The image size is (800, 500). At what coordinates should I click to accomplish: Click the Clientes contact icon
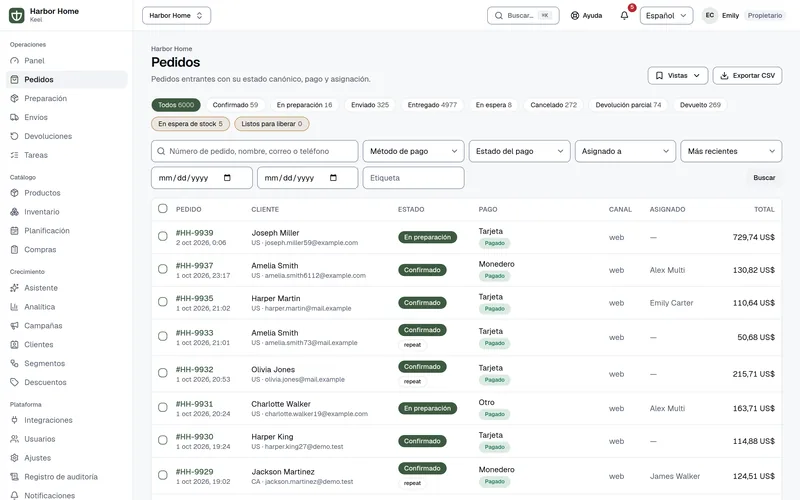pos(14,344)
